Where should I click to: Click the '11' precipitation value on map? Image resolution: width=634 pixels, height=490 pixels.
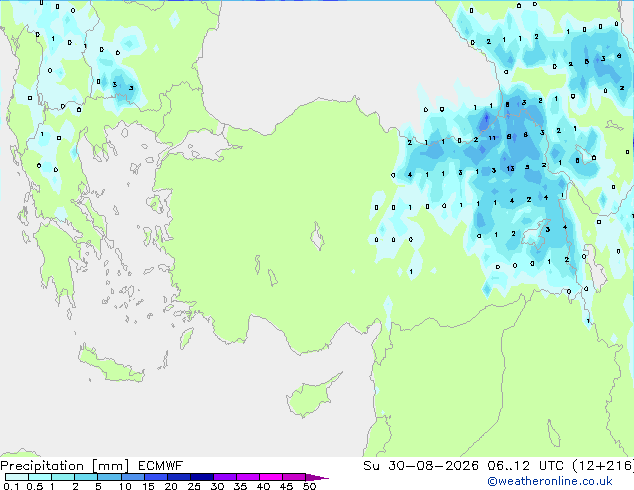[492, 138]
